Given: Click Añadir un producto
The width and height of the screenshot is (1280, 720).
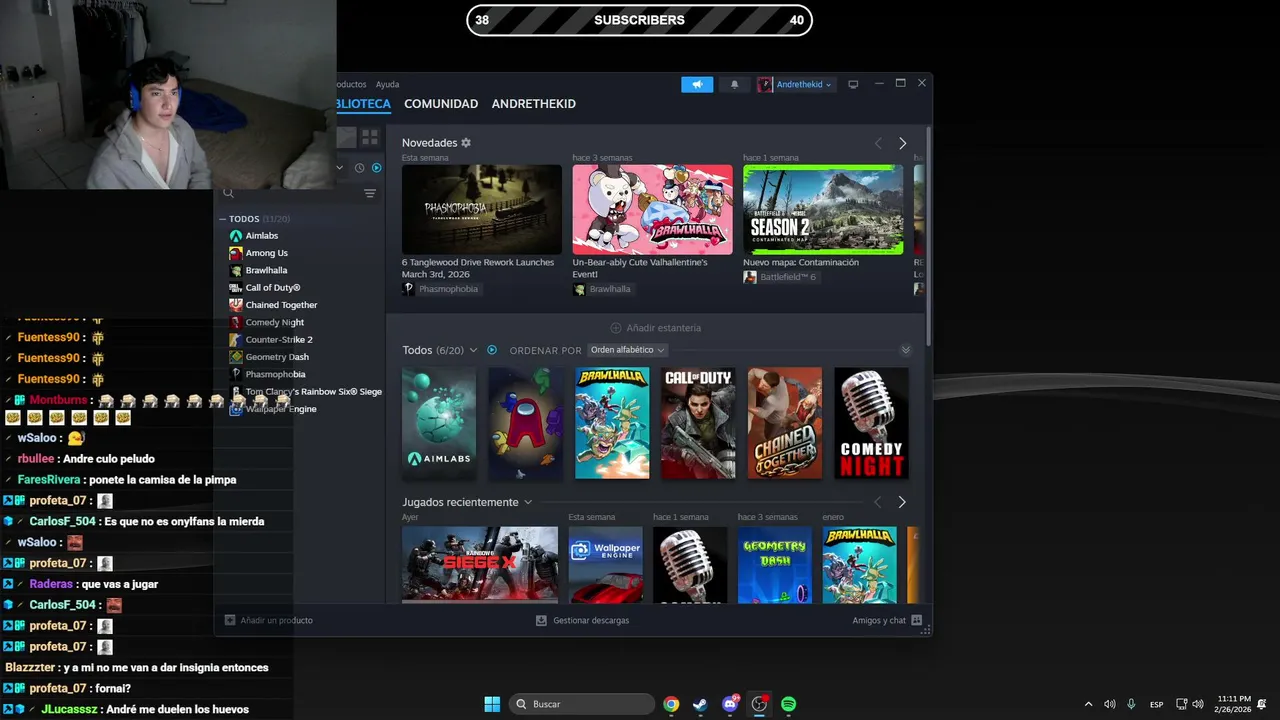Looking at the screenshot, I should pyautogui.click(x=269, y=620).
